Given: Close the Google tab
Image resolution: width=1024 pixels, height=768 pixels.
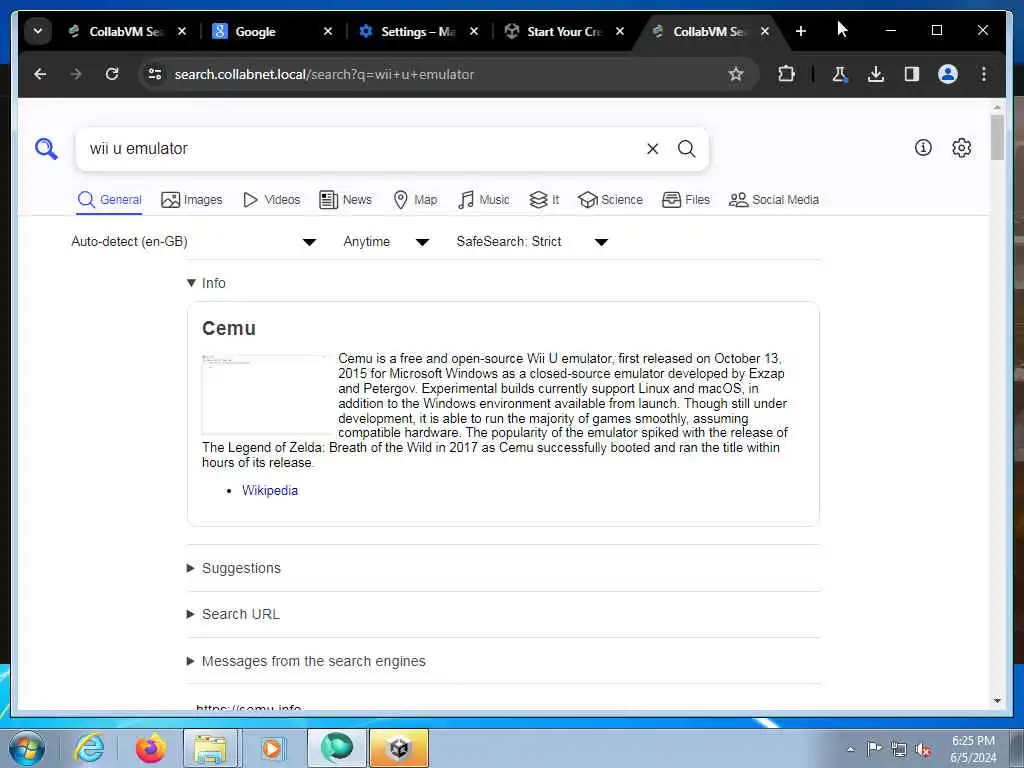Looking at the screenshot, I should (328, 31).
